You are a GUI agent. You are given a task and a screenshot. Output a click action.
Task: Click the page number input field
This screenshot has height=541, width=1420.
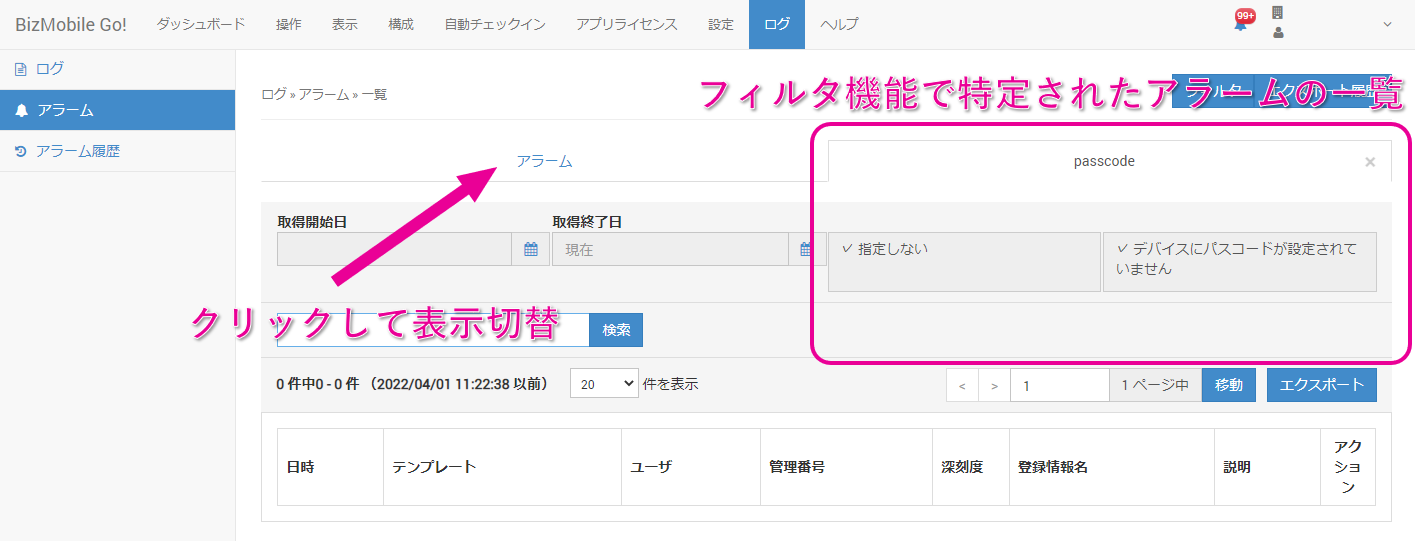coord(1059,385)
